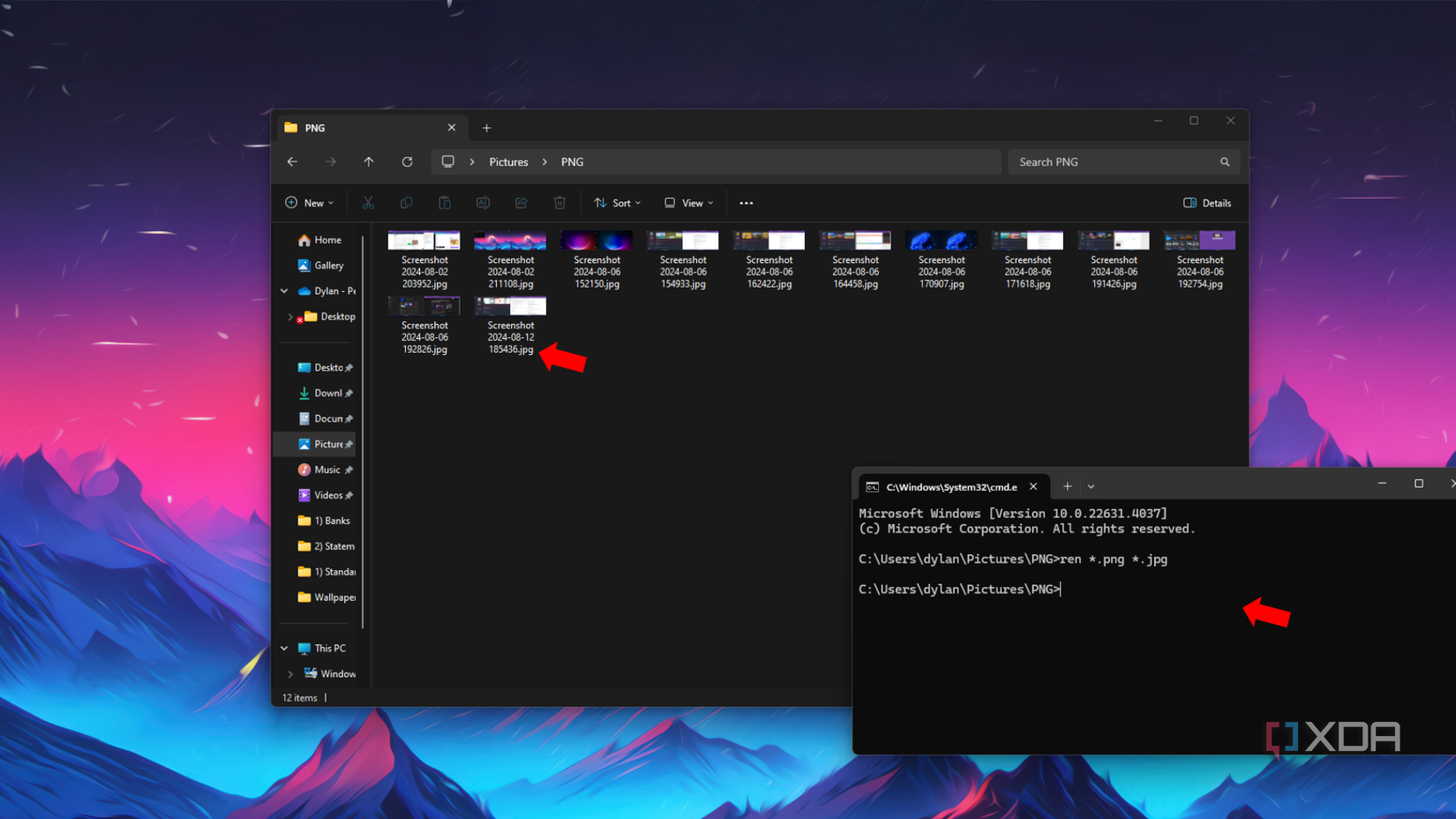The height and width of the screenshot is (819, 1456).
Task: Select the Screenshot 2024-08-12 thumbnail
Action: [510, 306]
